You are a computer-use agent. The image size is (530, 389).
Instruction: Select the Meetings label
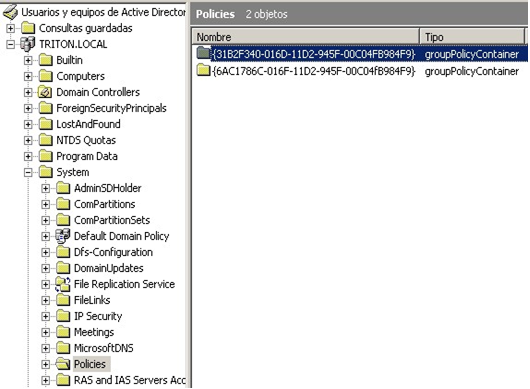point(94,332)
